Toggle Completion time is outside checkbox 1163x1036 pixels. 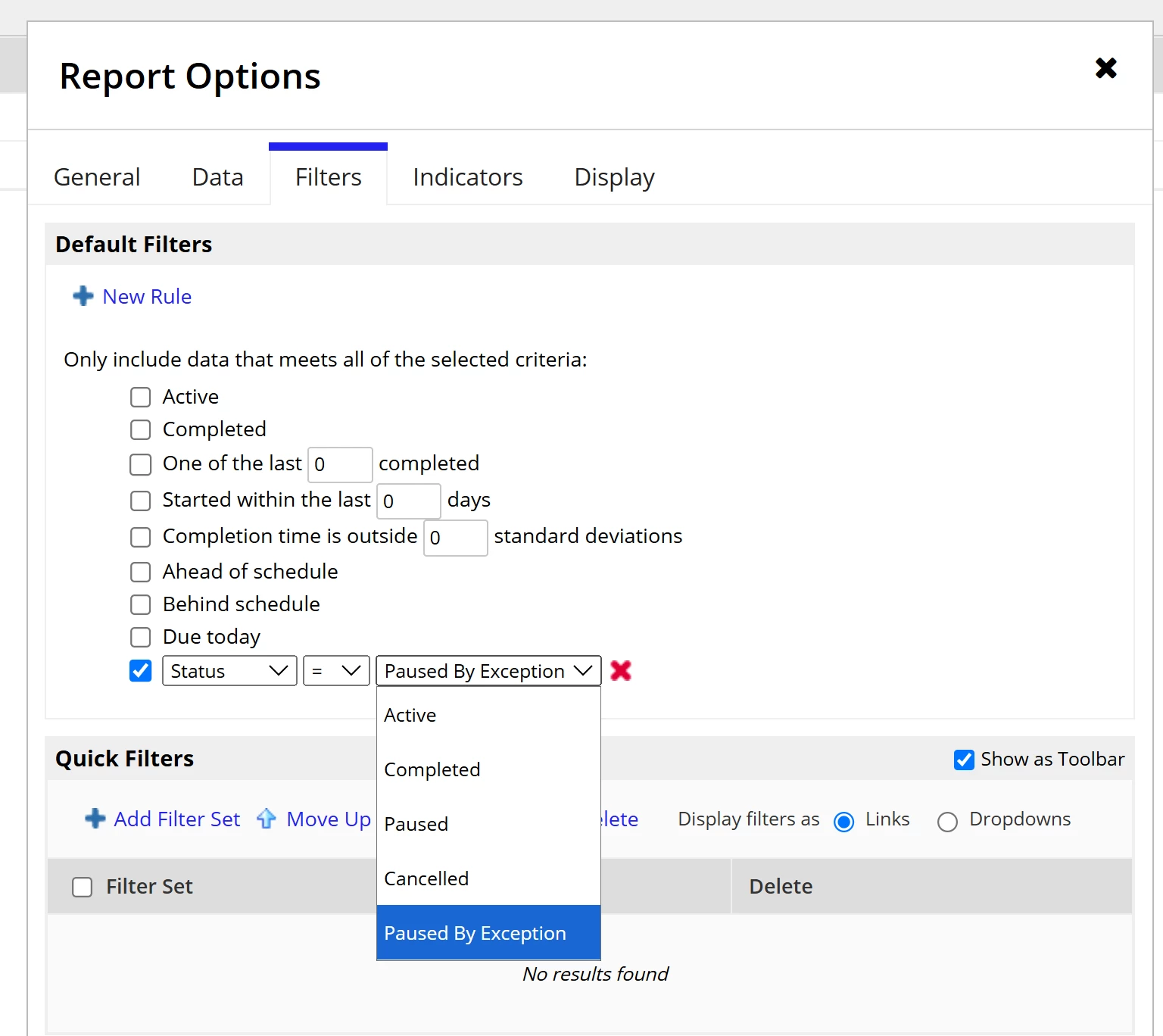tap(141, 537)
